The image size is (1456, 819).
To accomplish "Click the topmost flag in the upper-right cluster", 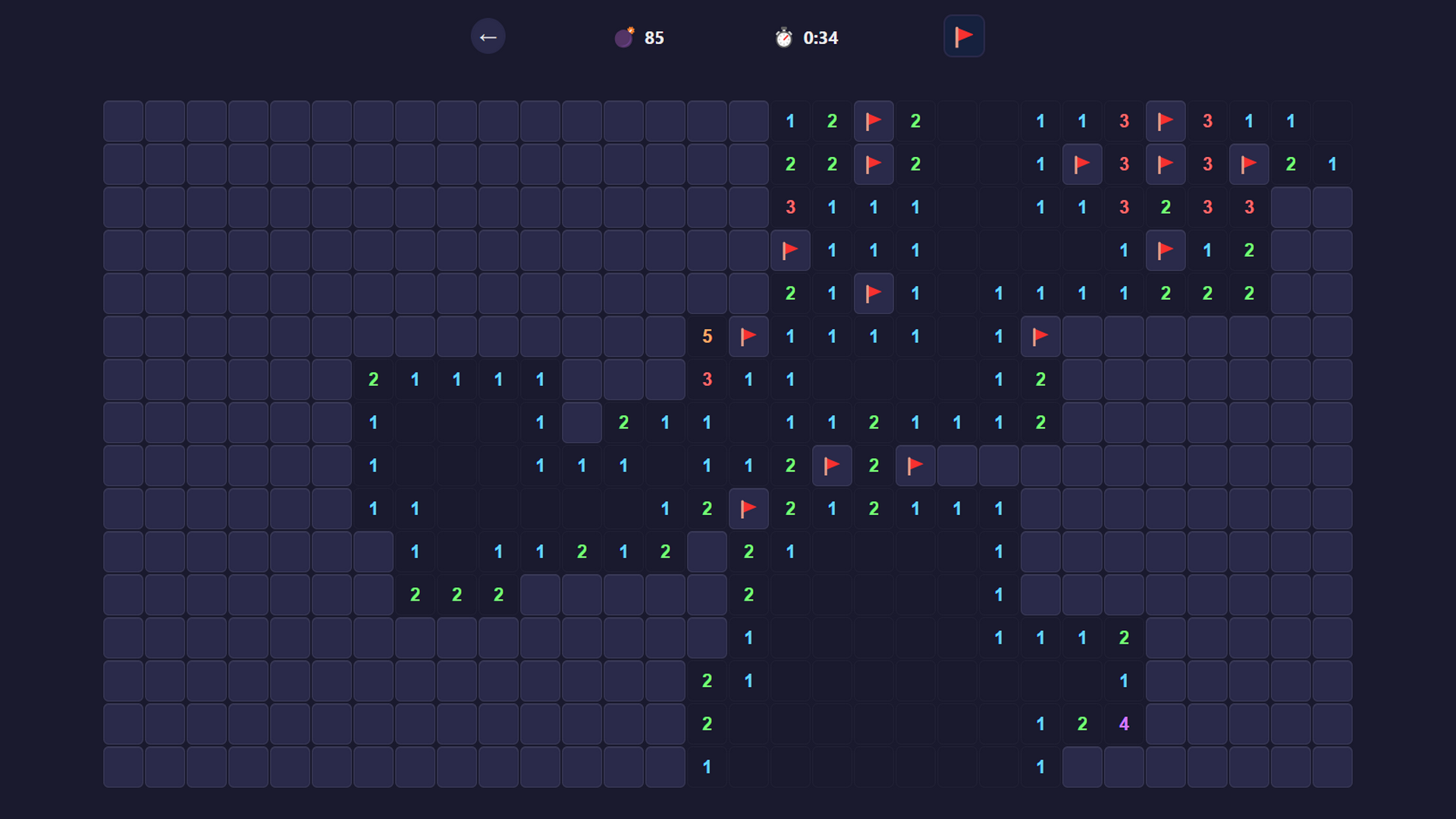I will [1166, 121].
